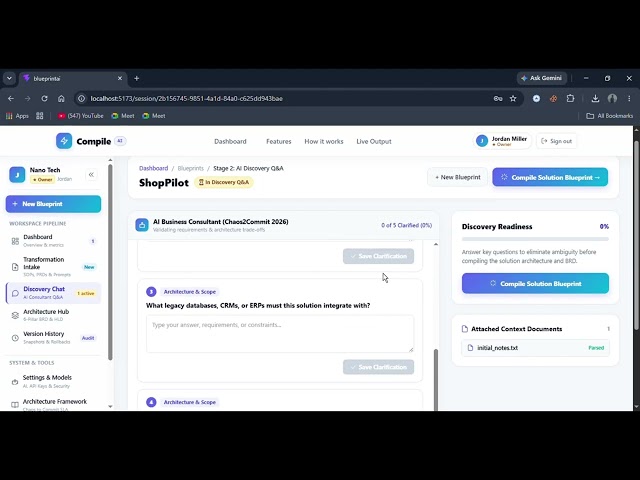The image size is (640, 480).
Task: Open the Features top navigation link
Action: [279, 141]
